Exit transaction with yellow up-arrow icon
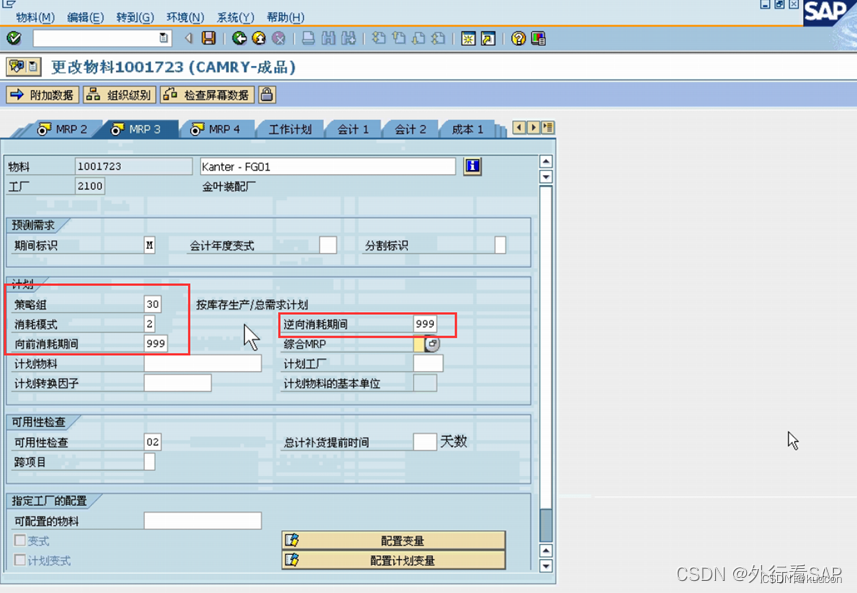857x593 pixels. 259,38
